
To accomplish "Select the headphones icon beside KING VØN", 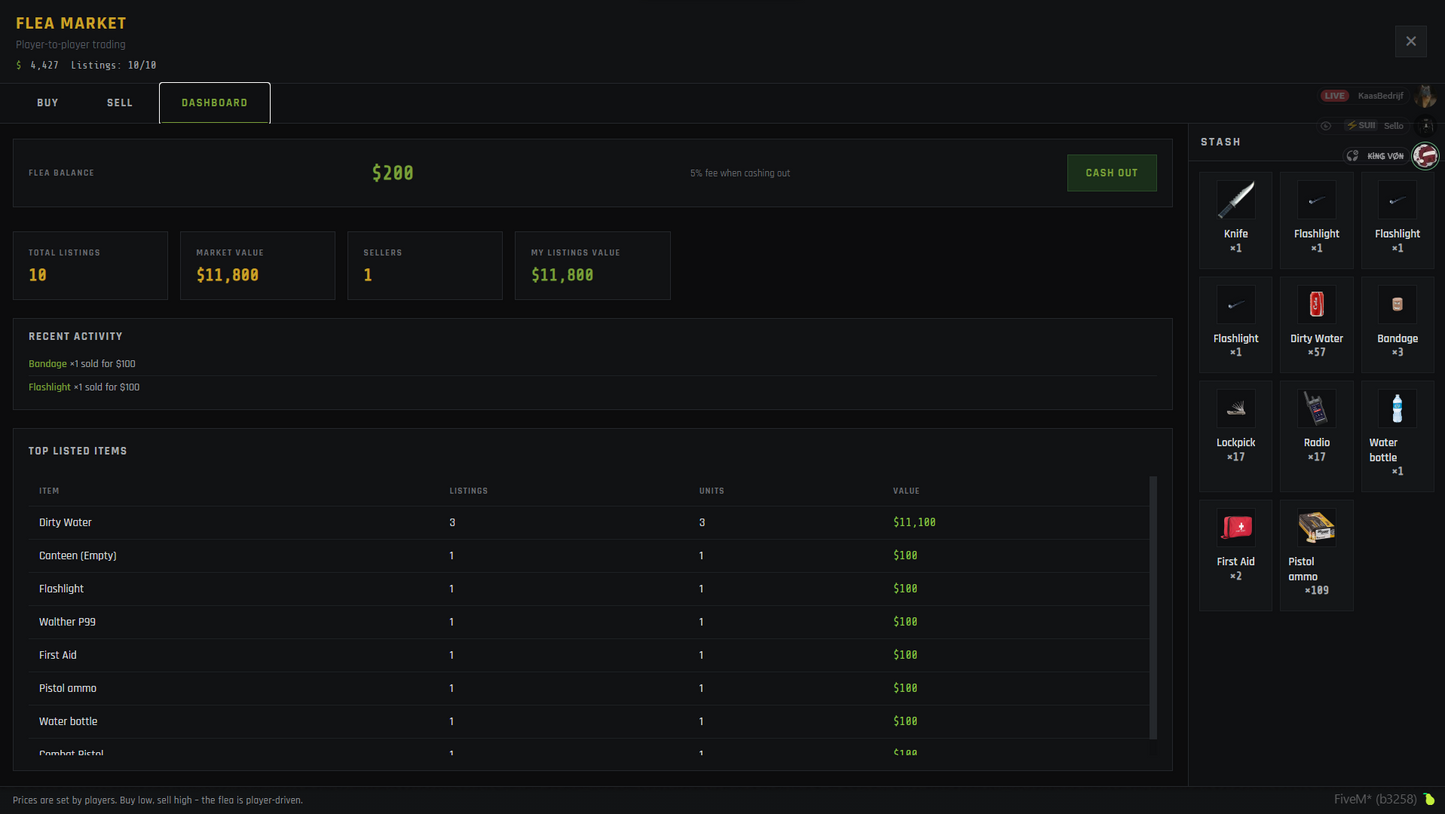I will [x=1352, y=156].
